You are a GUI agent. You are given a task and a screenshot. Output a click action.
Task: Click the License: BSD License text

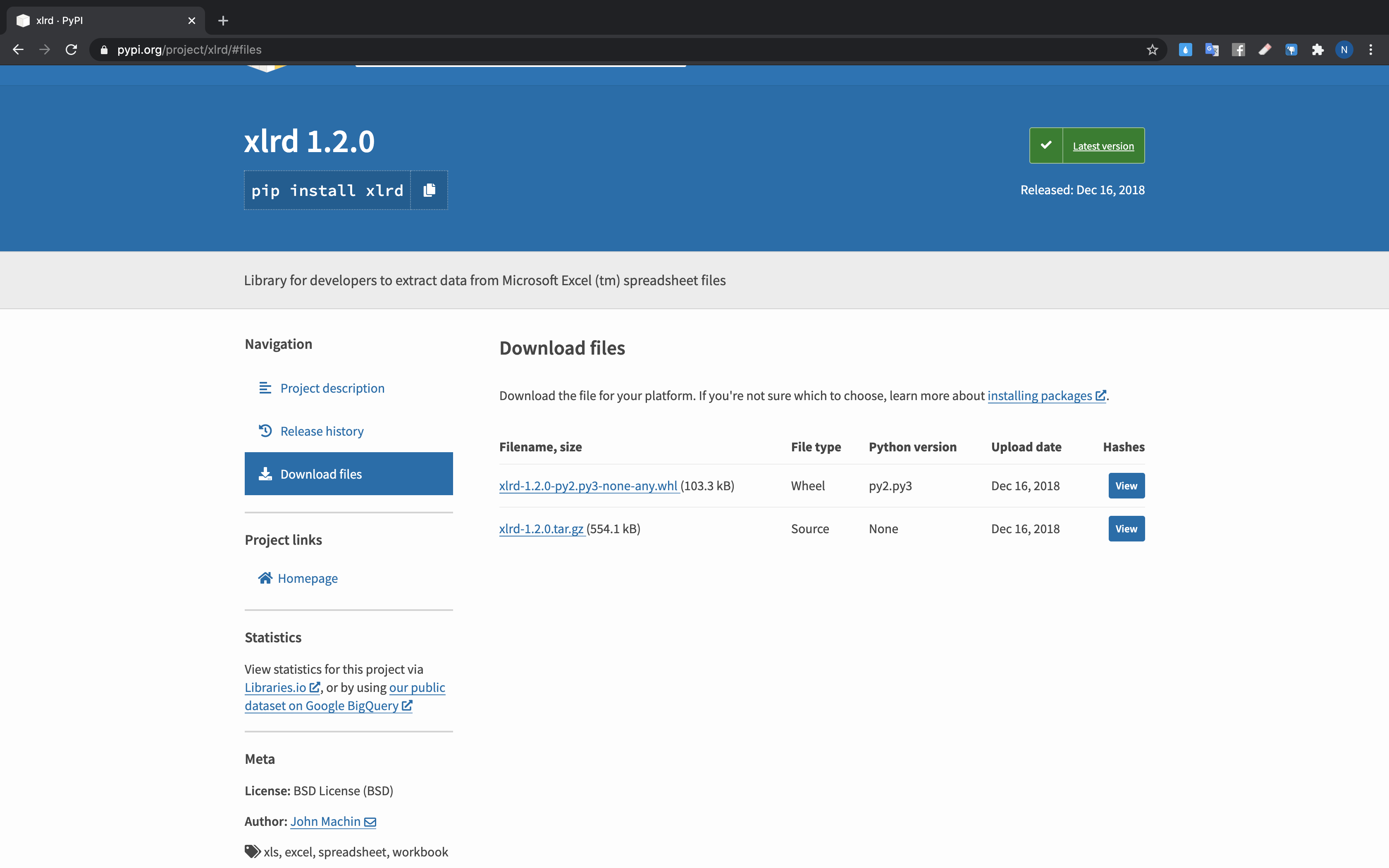319,790
